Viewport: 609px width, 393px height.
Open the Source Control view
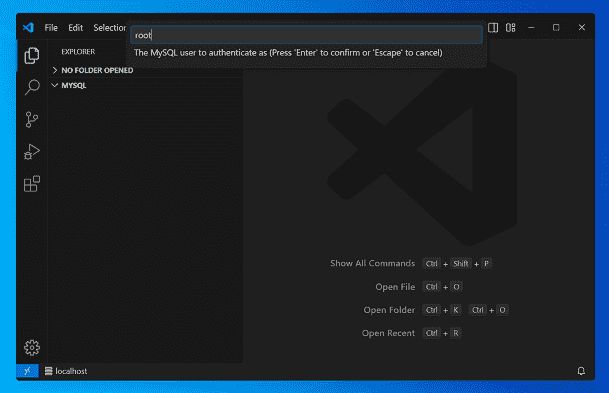pyautogui.click(x=32, y=119)
